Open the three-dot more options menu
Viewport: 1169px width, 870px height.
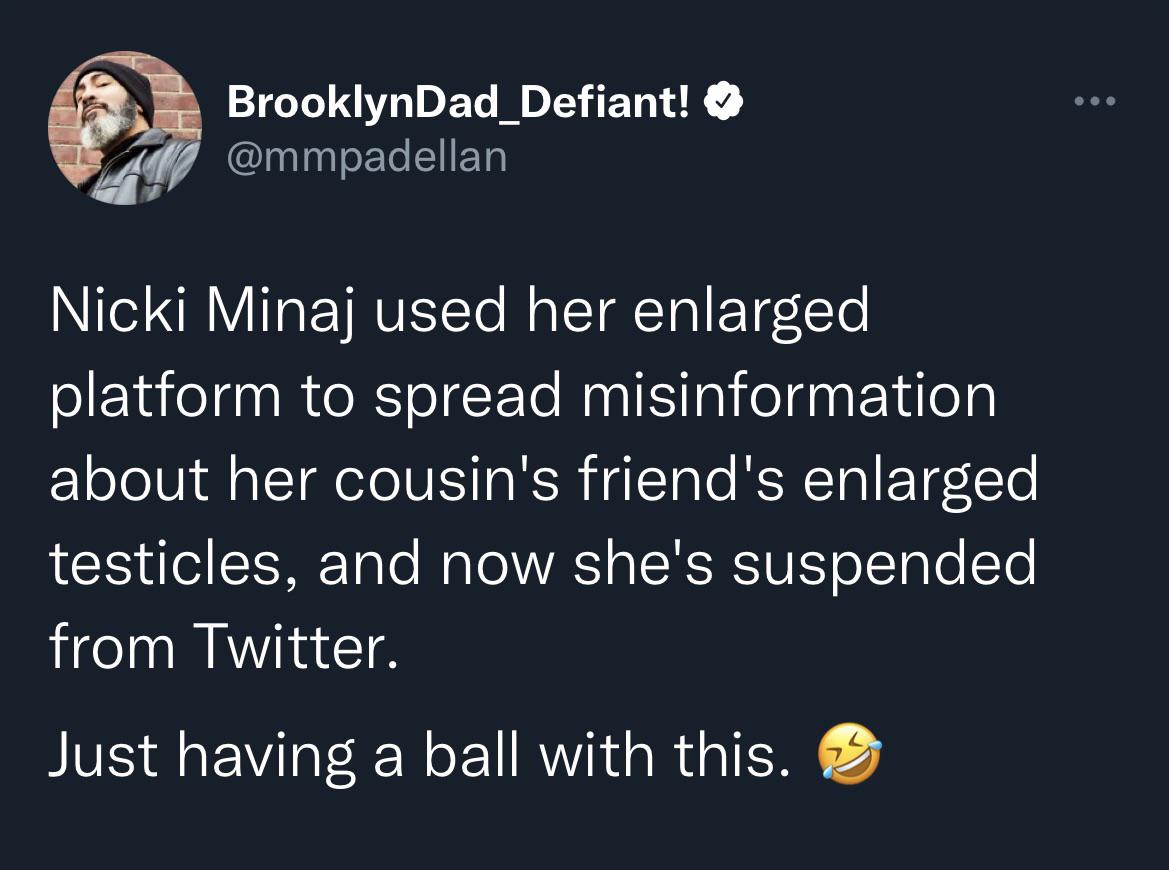click(x=1094, y=102)
